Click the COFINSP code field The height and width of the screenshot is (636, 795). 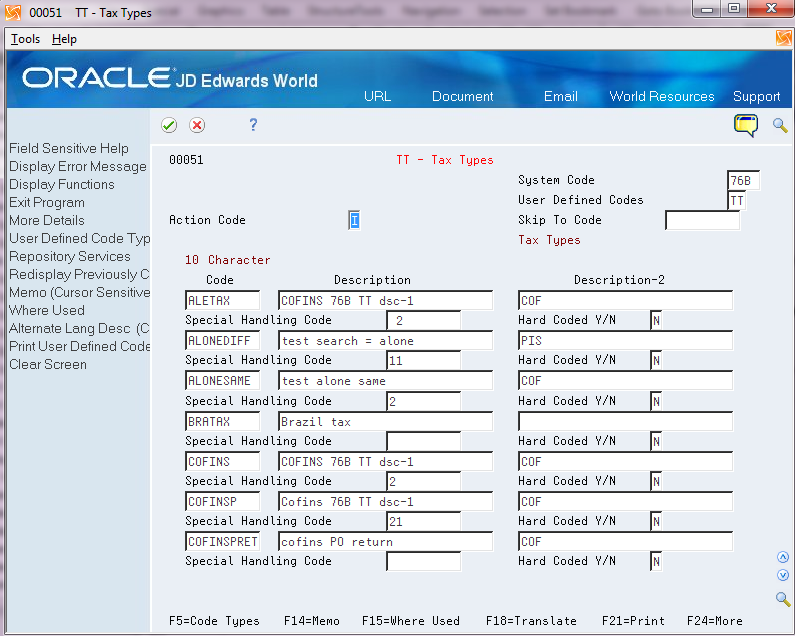(223, 501)
